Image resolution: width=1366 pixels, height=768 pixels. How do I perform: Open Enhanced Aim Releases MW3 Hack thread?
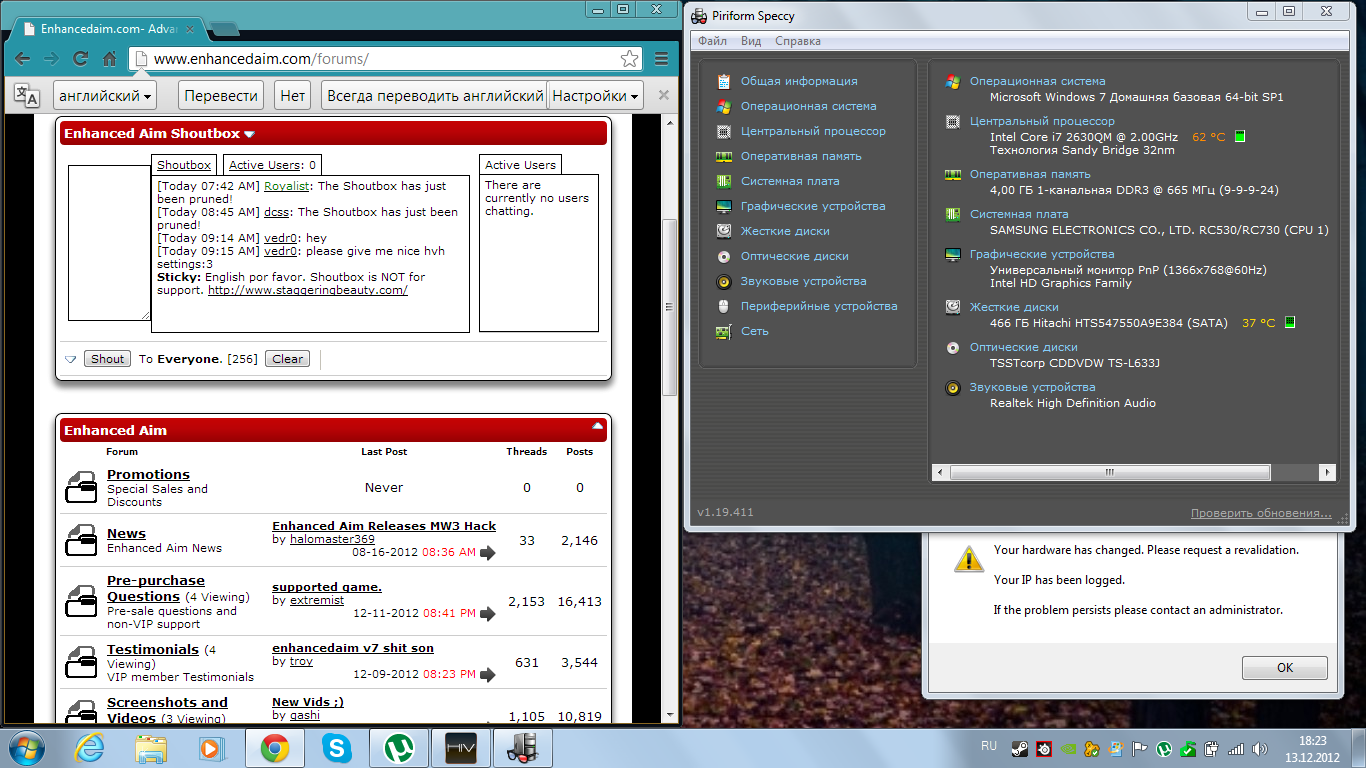click(384, 526)
